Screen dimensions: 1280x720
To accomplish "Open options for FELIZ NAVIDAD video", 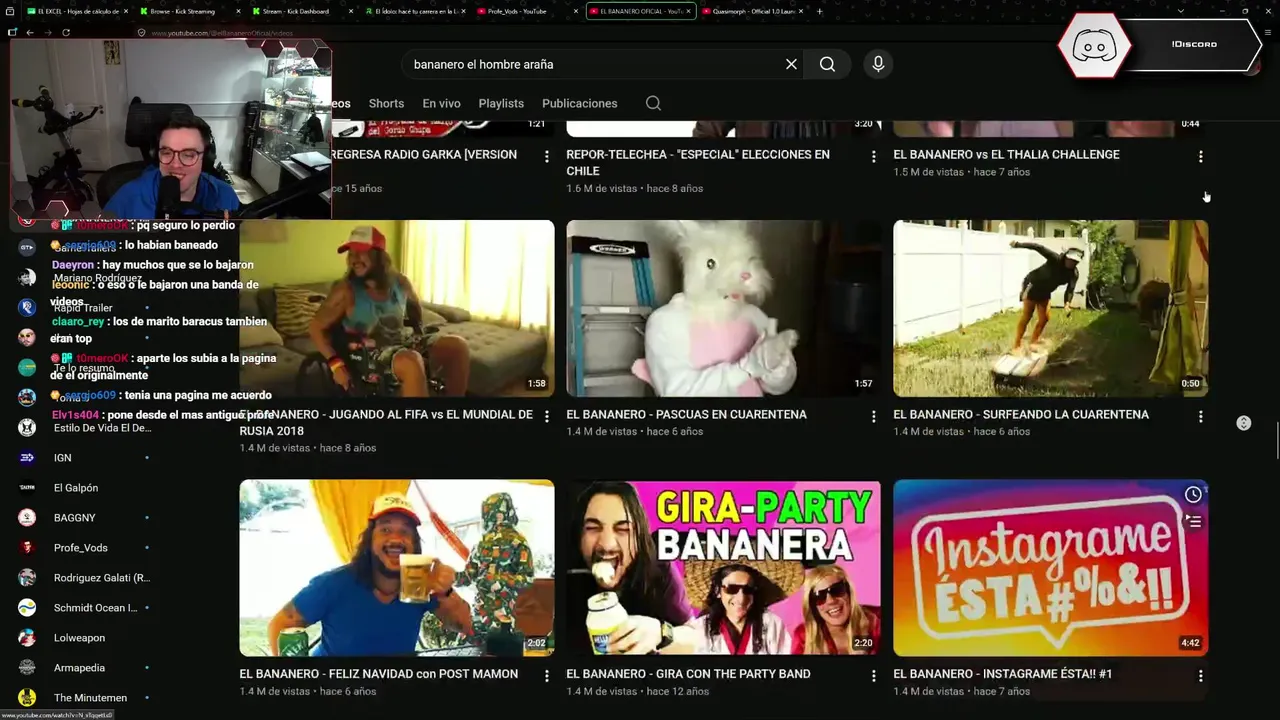I will click(546, 676).
